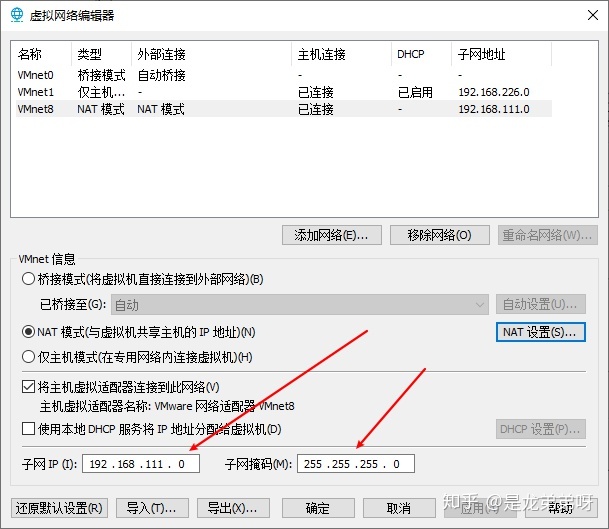Click 还原默认设置(R) button
The width and height of the screenshot is (609, 529).
(59, 508)
